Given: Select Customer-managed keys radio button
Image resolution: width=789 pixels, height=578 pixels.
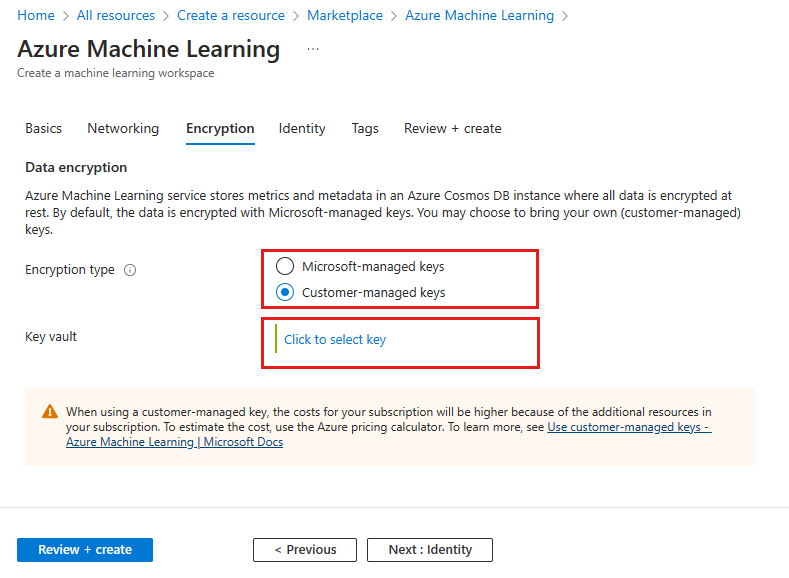Looking at the screenshot, I should coord(285,293).
